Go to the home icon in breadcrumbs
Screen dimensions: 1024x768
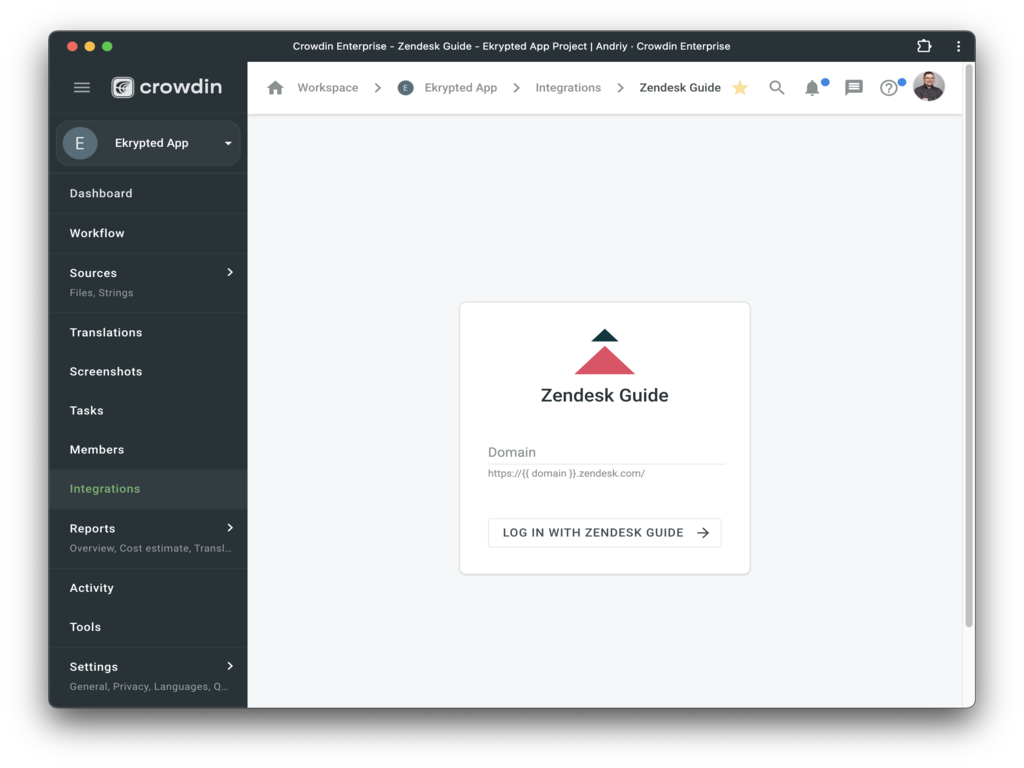275,88
